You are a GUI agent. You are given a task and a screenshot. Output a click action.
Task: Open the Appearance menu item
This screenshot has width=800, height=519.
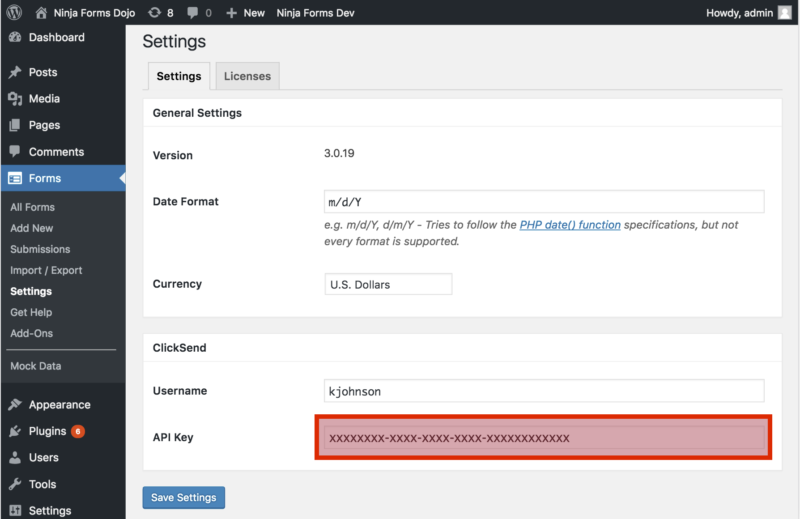click(60, 405)
